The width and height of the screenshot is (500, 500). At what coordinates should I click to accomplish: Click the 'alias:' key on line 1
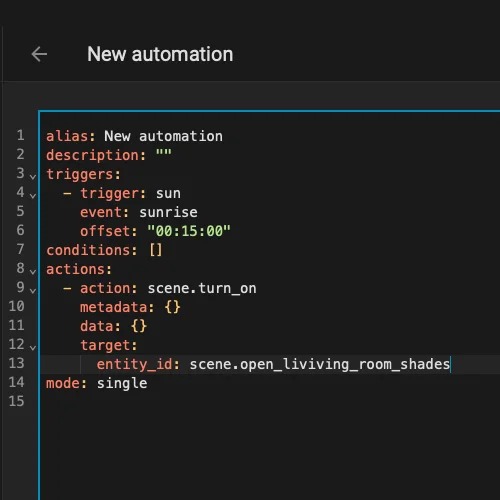71,136
